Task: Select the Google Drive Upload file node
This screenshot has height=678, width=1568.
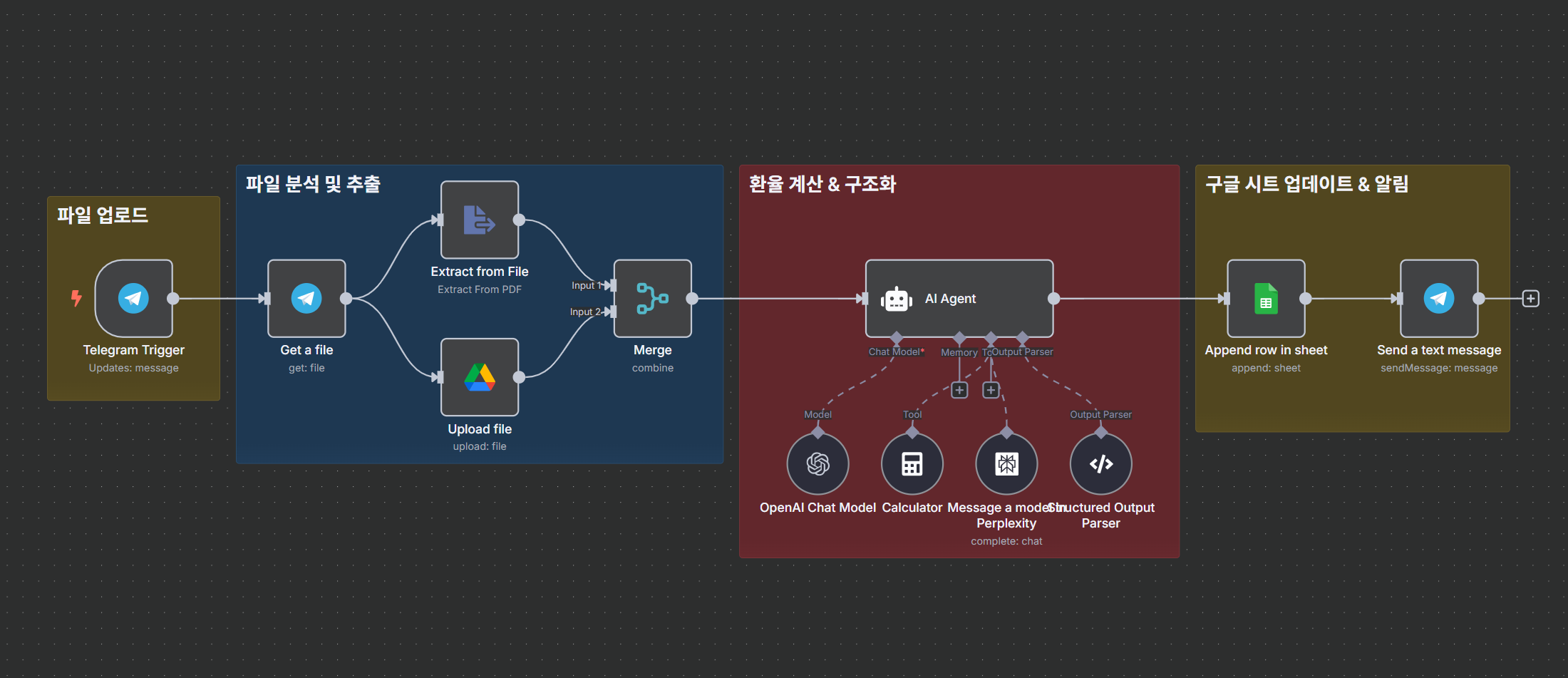Action: coord(479,377)
